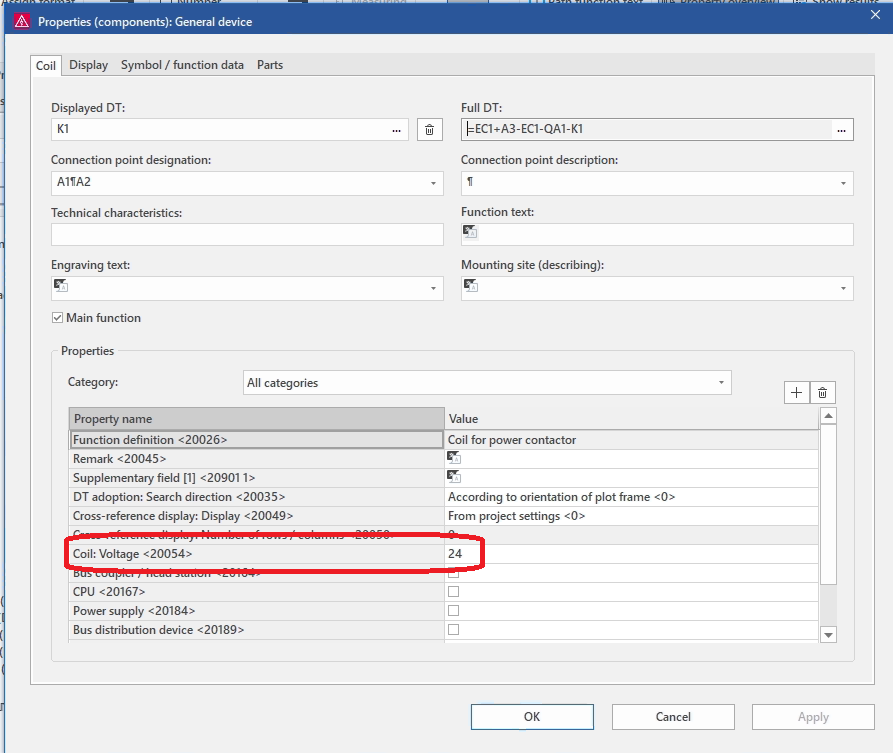Click the delete icon beside Displayed DT
Image resolution: width=893 pixels, height=753 pixels.
click(x=429, y=130)
